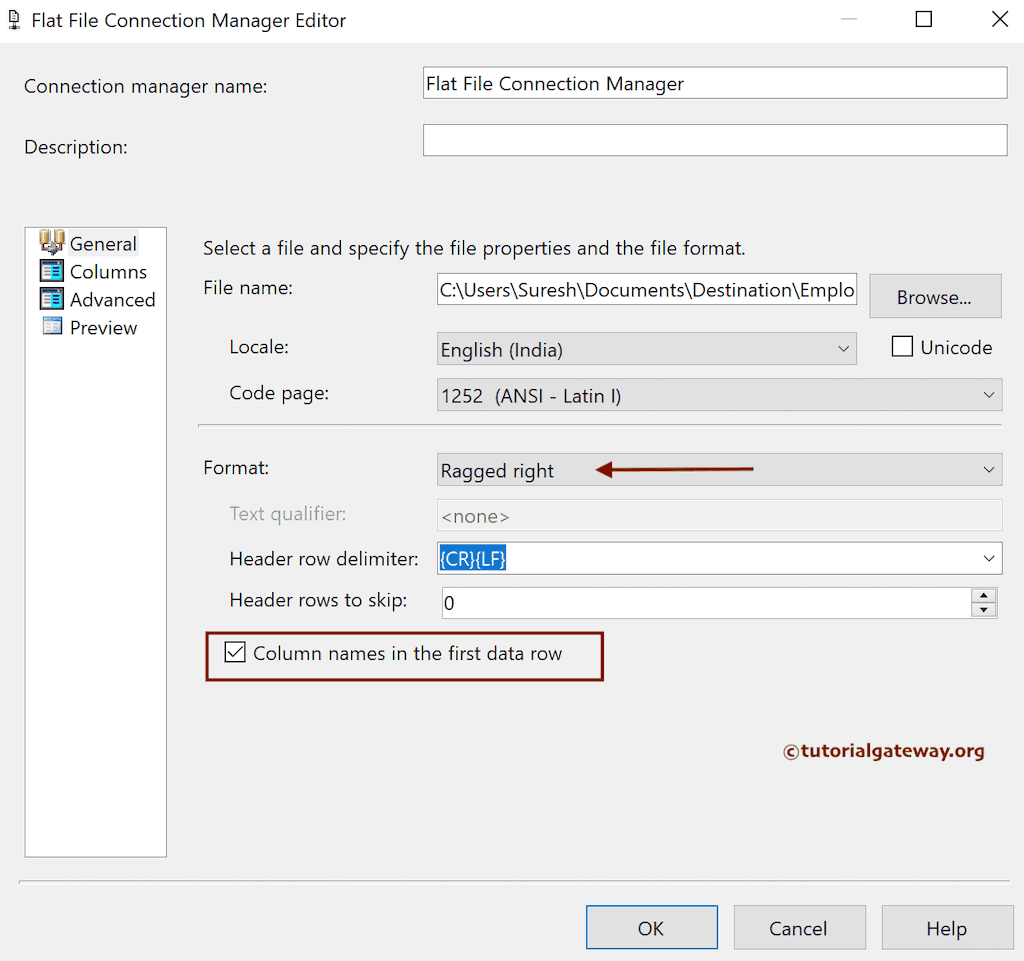Decrease Header rows to skip value
The height and width of the screenshot is (961, 1024).
click(984, 609)
